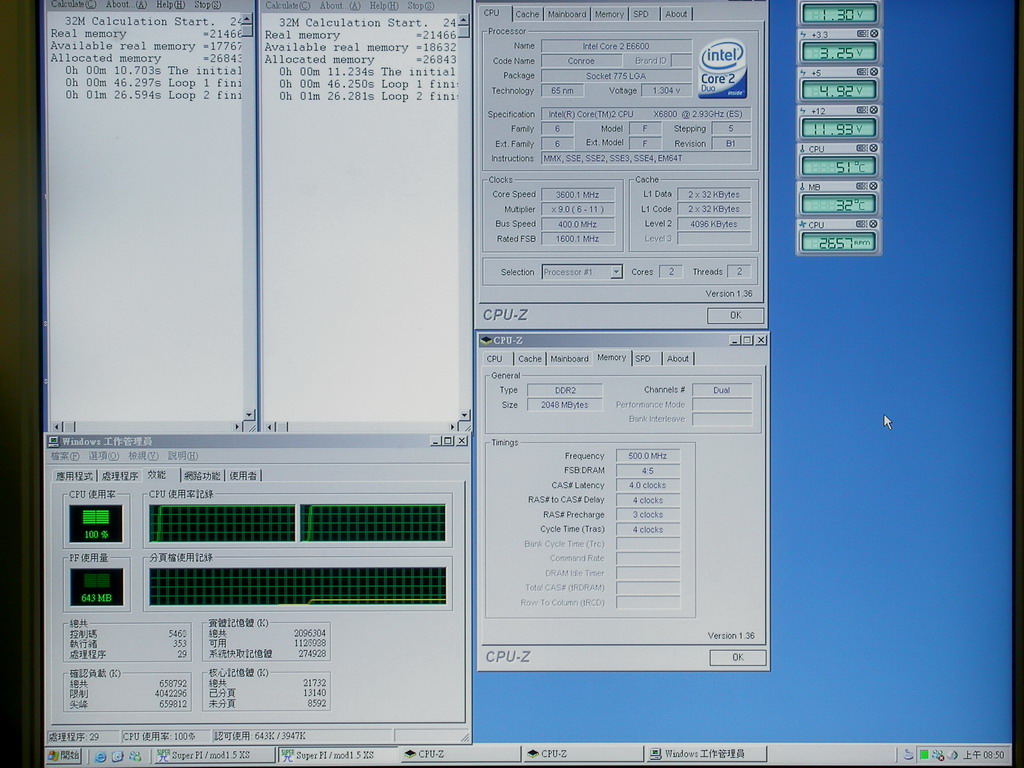Close the CPU fan speed gadget
The width and height of the screenshot is (1024, 768).
coord(874,224)
